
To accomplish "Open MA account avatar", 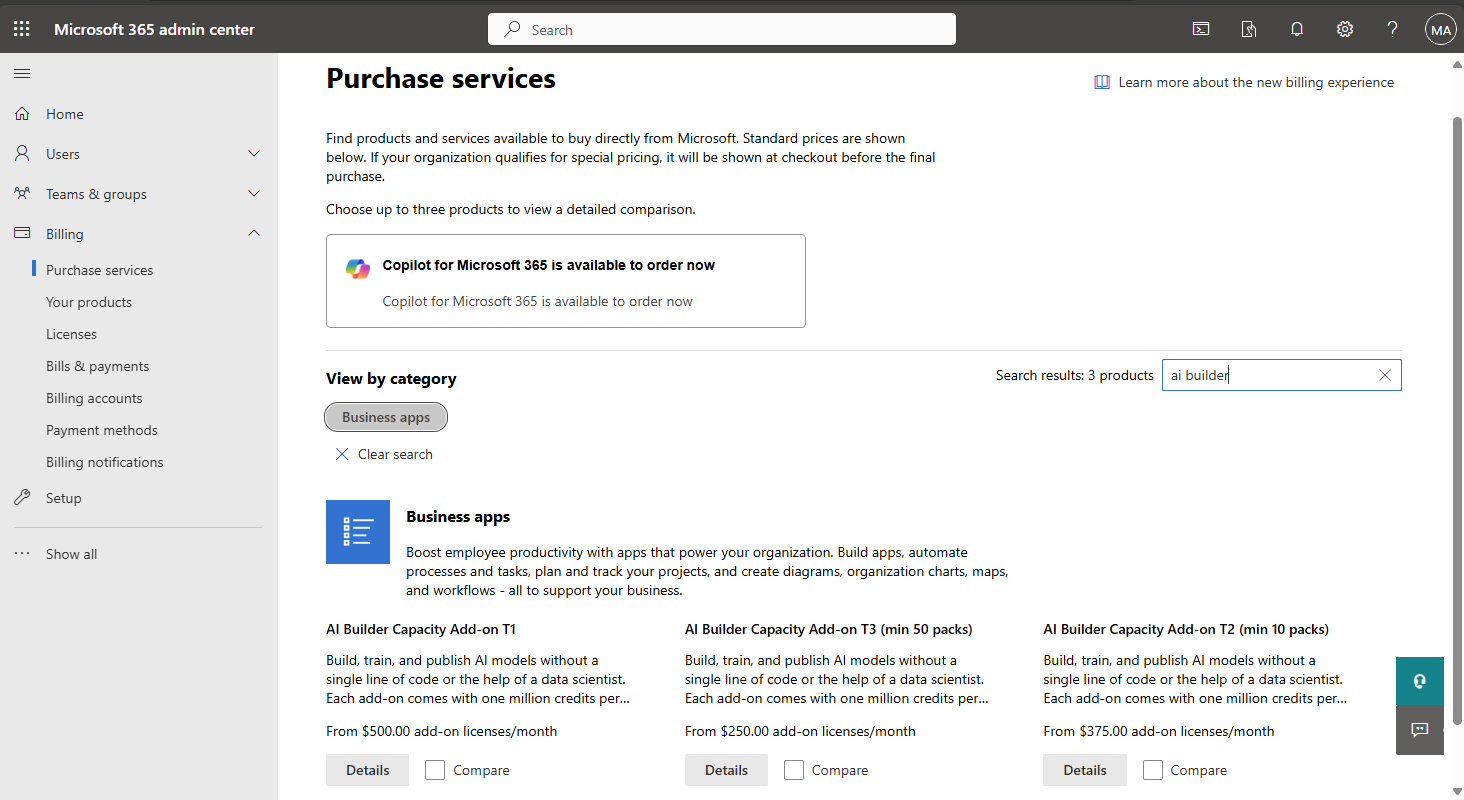I will pos(1441,30).
